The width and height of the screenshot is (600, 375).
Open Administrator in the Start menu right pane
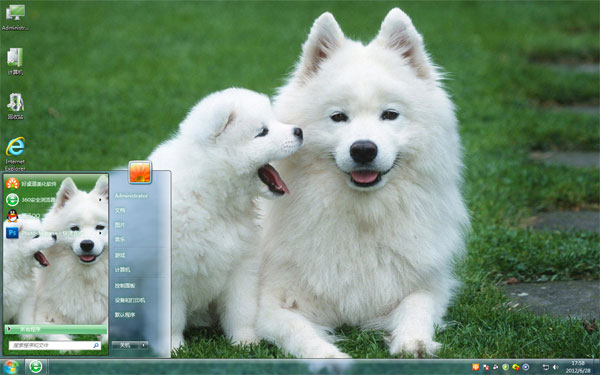pyautogui.click(x=131, y=196)
